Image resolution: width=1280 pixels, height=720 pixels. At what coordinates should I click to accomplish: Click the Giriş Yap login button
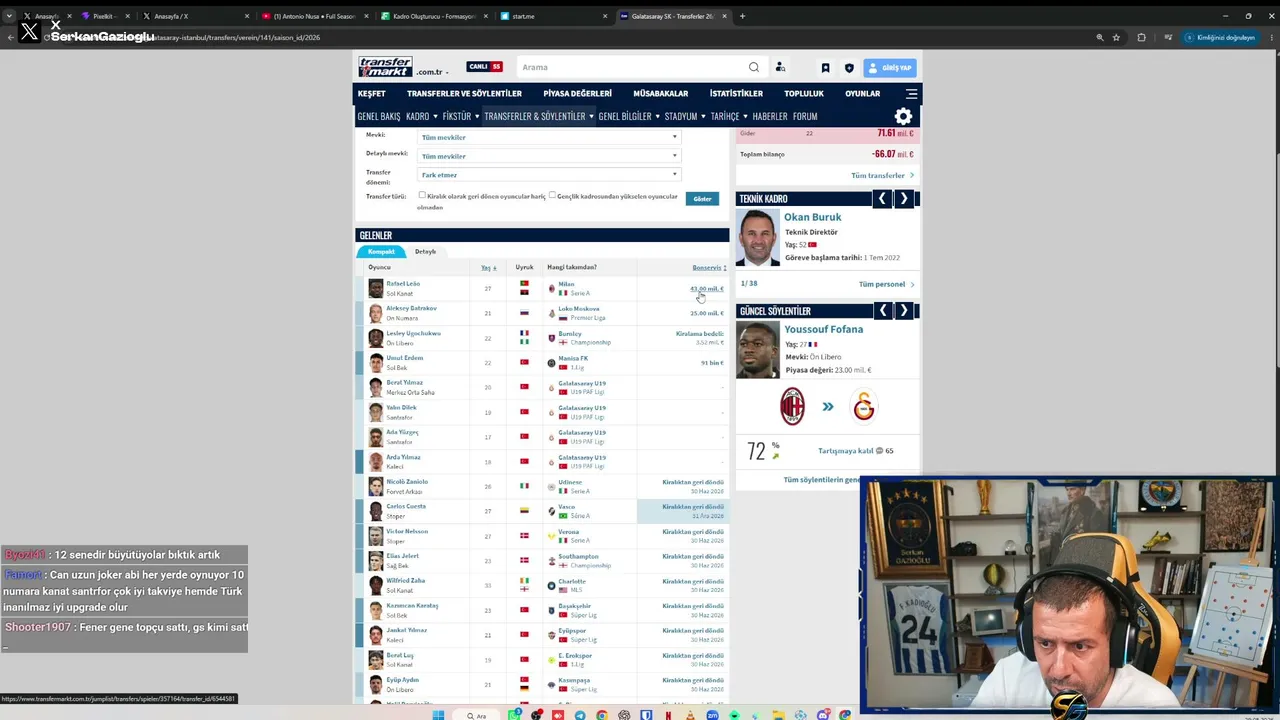point(890,68)
